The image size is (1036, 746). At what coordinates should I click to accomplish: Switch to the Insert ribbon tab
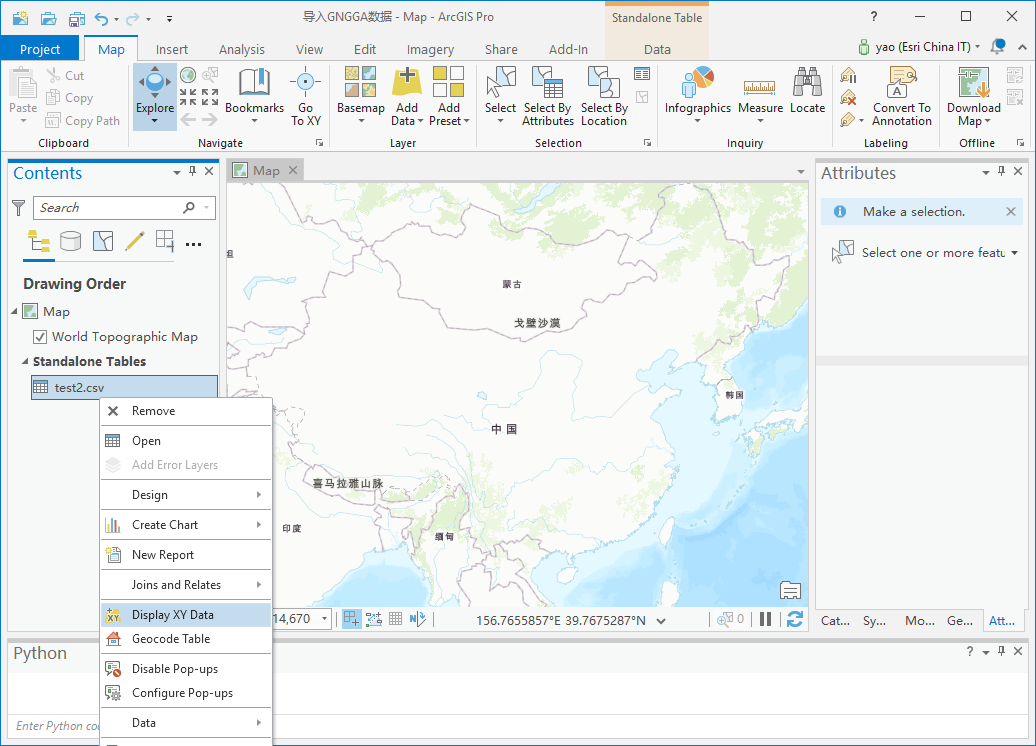(171, 48)
